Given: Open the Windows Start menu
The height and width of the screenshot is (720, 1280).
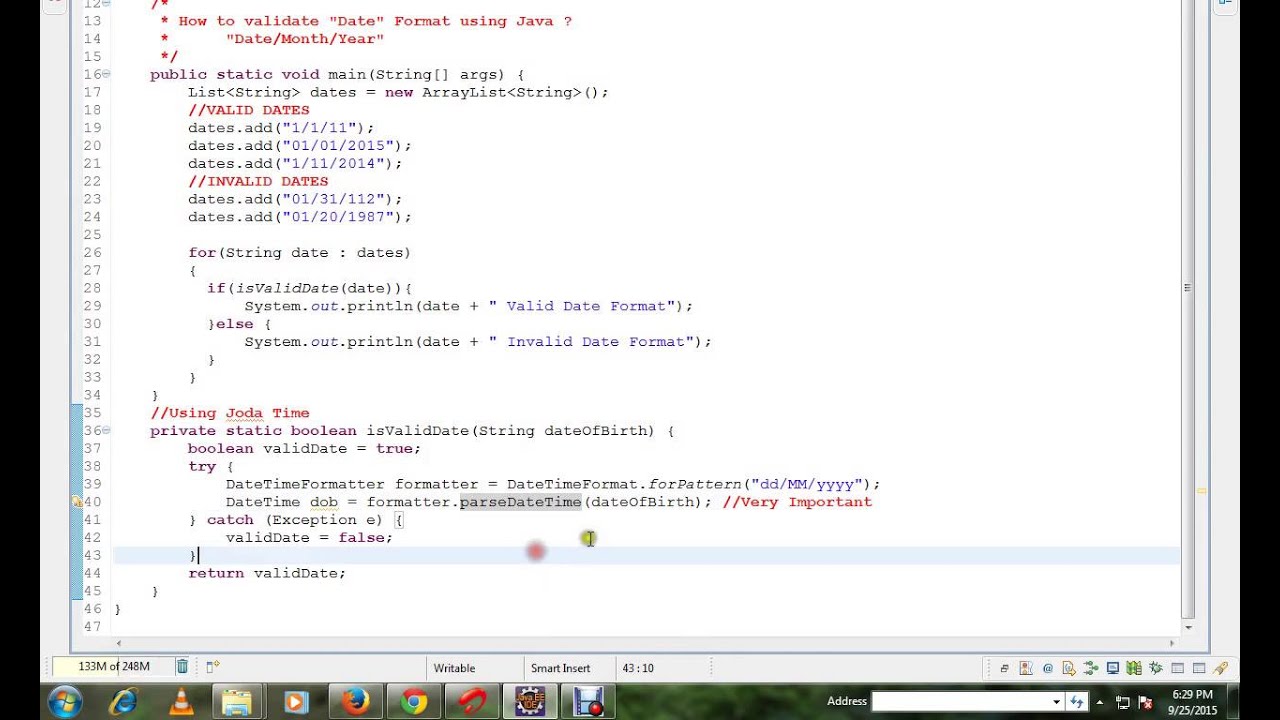Looking at the screenshot, I should pos(64,701).
